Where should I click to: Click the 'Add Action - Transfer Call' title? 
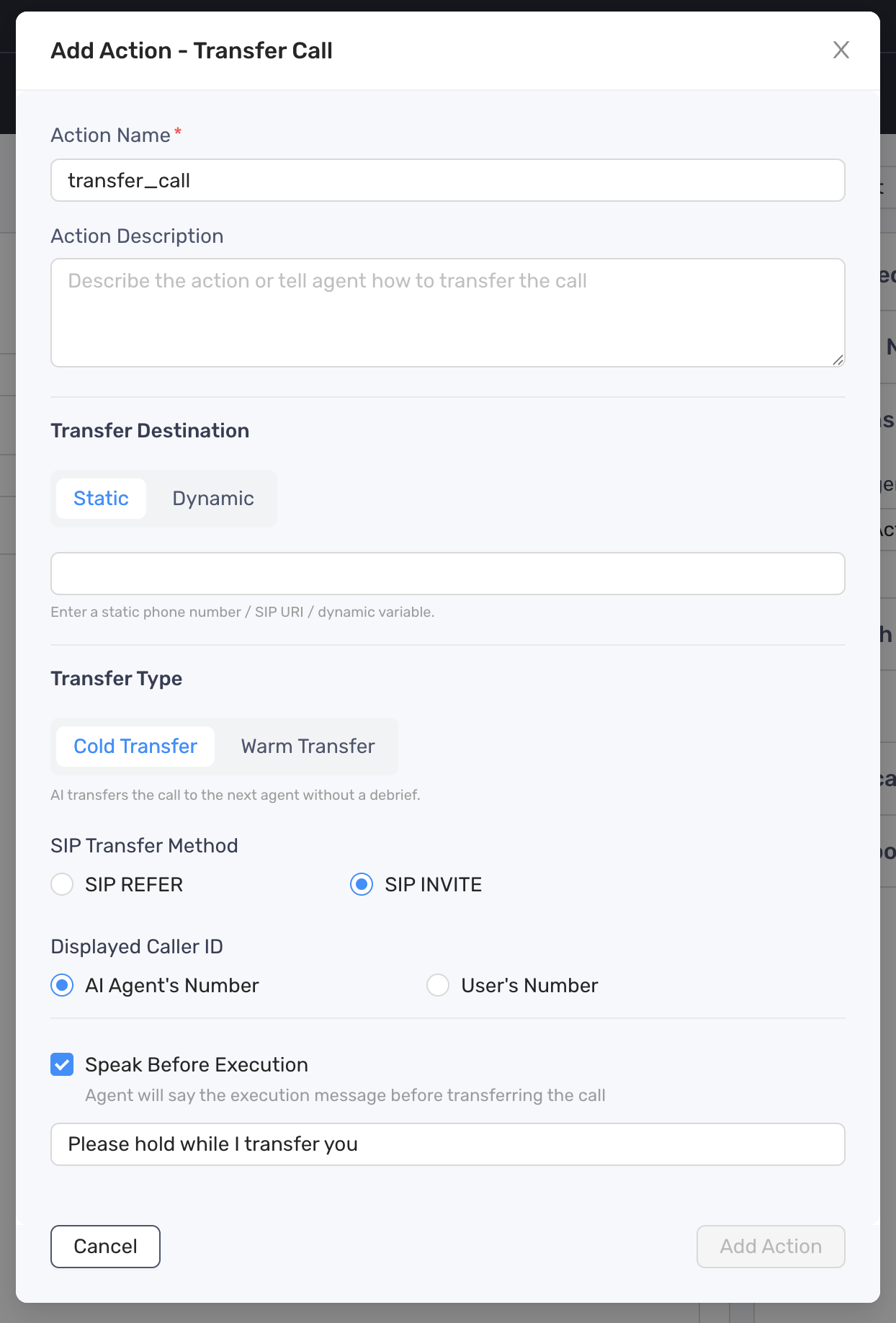(192, 50)
